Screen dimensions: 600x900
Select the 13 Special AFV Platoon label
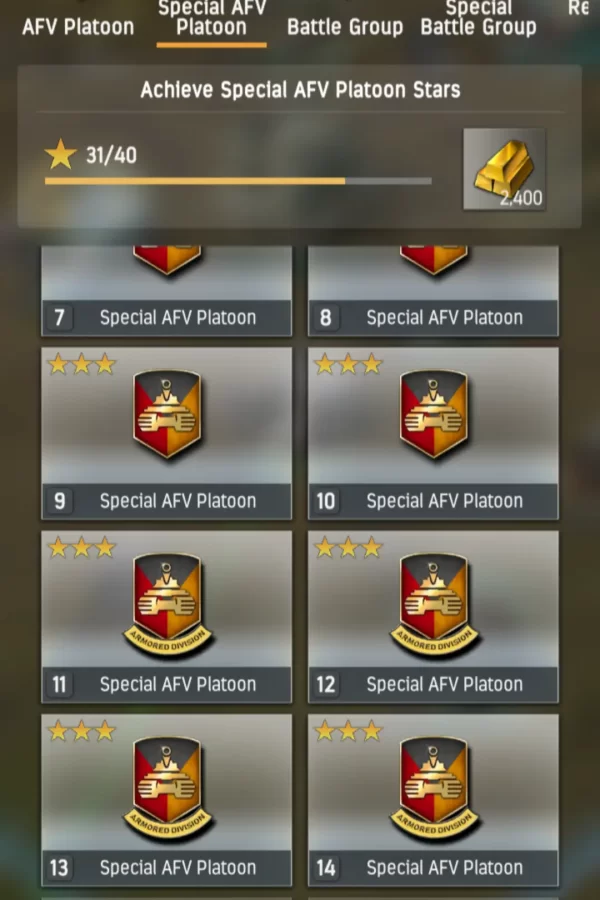(167, 868)
